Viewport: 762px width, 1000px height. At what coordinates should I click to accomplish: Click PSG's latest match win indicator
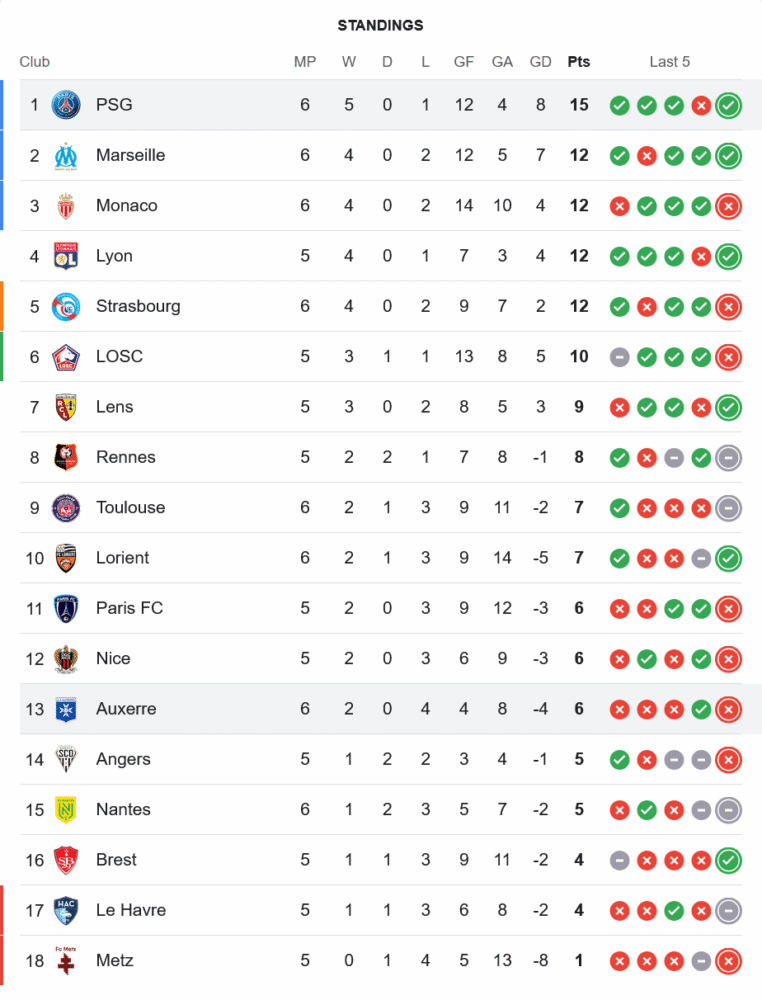click(x=729, y=105)
